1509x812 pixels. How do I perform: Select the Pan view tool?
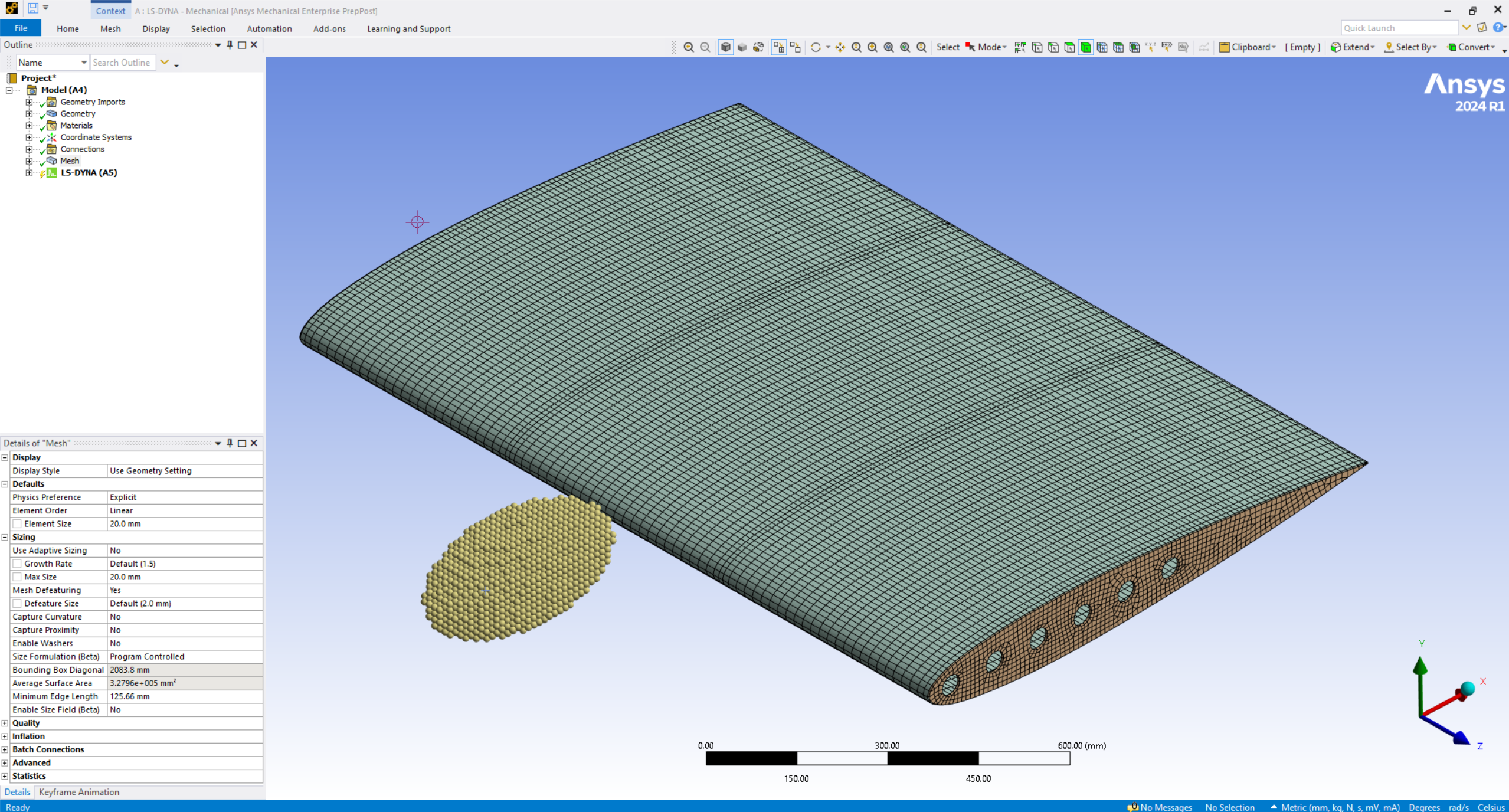point(840,47)
